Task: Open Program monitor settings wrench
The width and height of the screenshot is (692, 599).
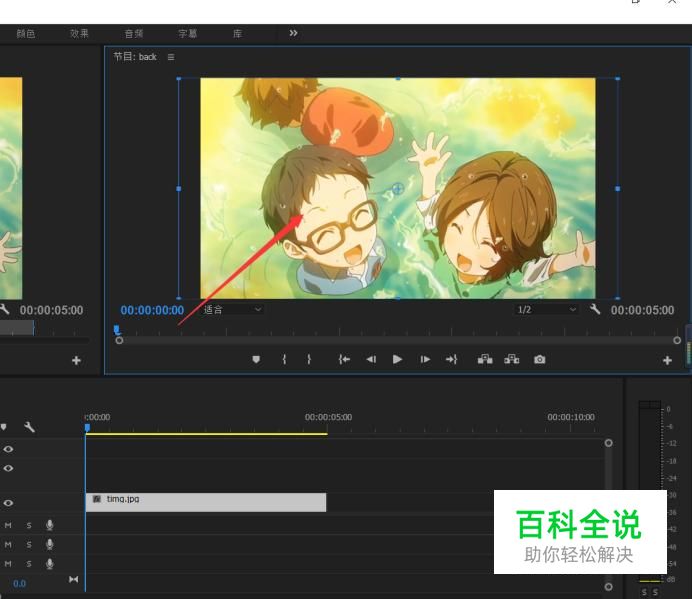Action: click(x=595, y=309)
